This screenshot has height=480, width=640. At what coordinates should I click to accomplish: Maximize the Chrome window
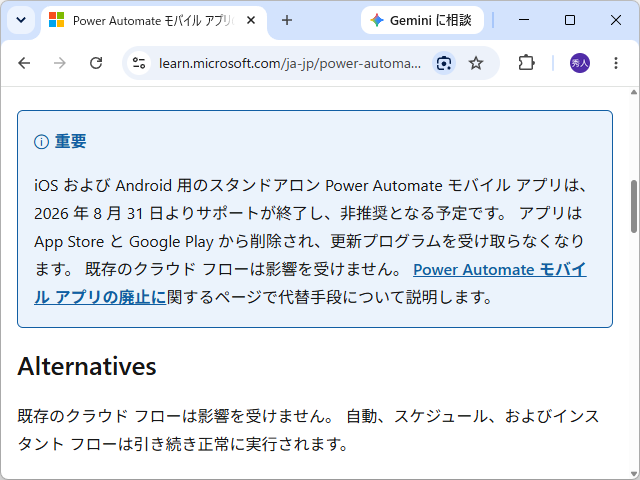(x=570, y=20)
